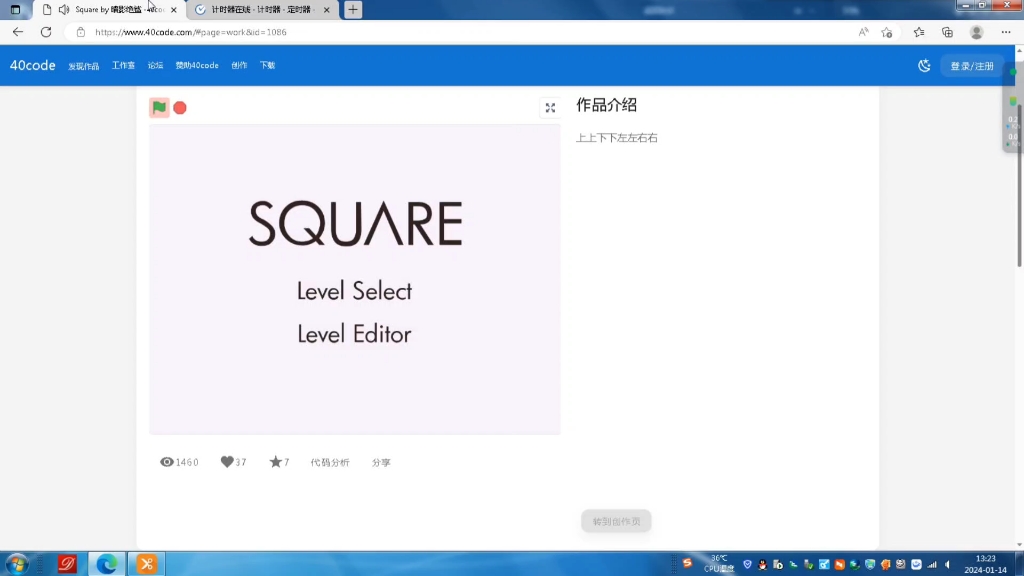The height and width of the screenshot is (576, 1024).
Task: Switch to the 计时器在线 tab
Action: (263, 10)
